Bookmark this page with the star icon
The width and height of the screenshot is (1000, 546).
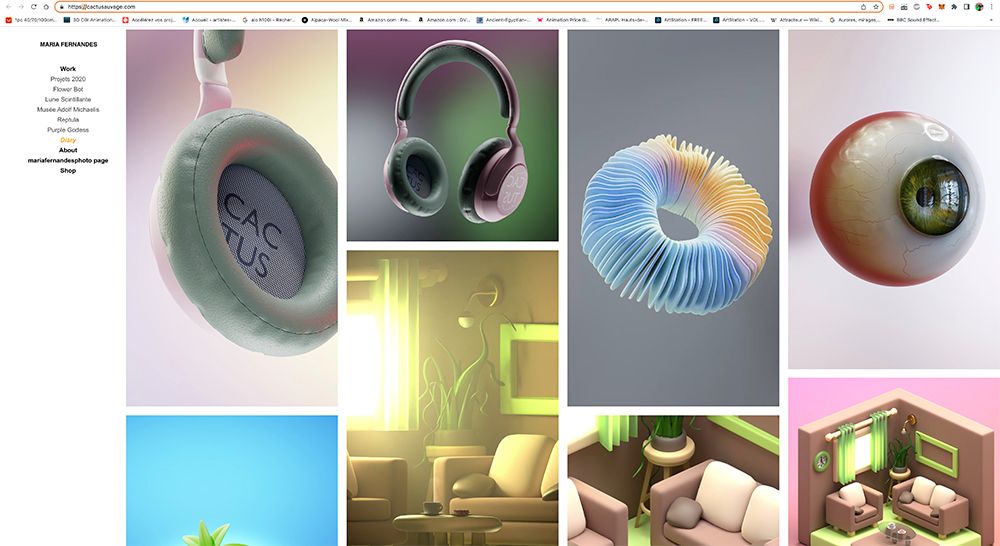[876, 6]
